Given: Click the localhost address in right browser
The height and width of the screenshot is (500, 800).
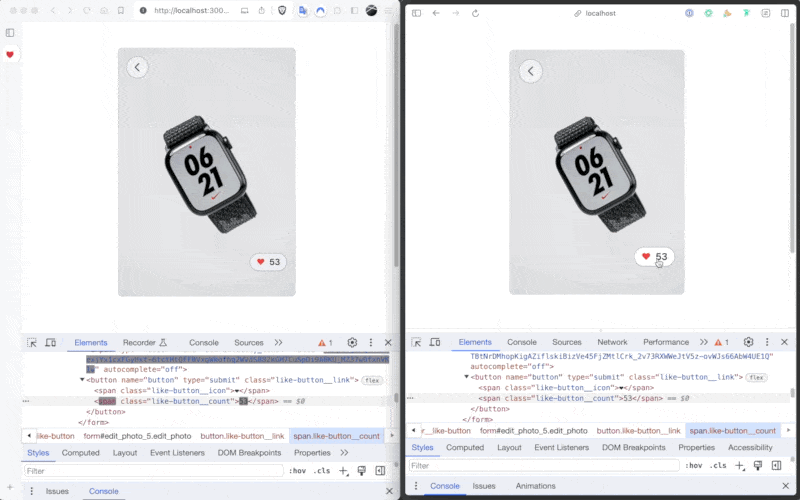Looking at the screenshot, I should click(601, 13).
